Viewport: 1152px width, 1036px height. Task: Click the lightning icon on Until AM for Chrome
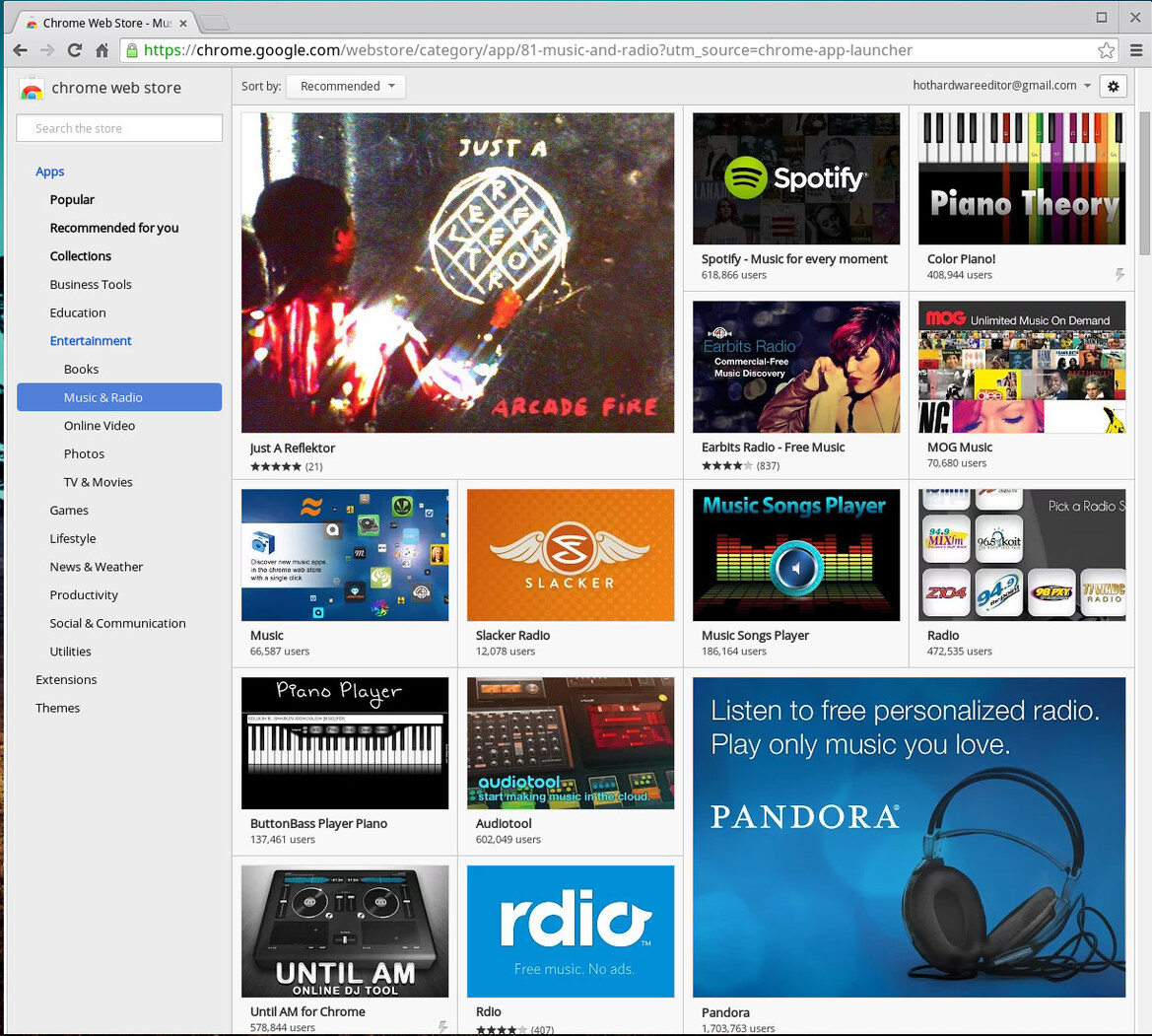[x=443, y=1026]
